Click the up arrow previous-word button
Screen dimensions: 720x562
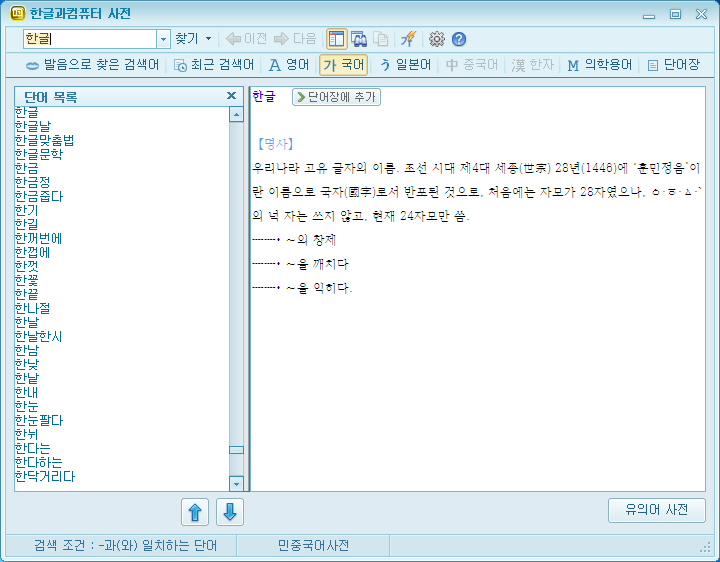coord(195,511)
